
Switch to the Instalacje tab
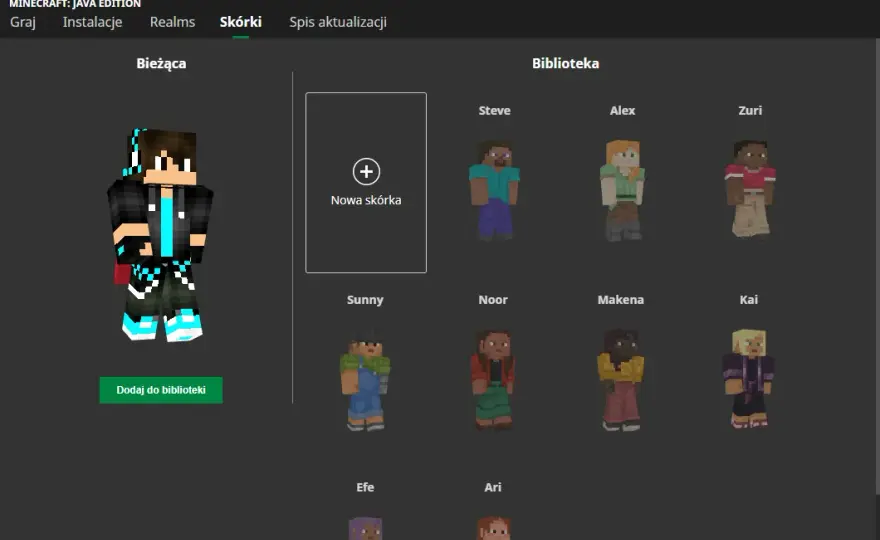(93, 22)
